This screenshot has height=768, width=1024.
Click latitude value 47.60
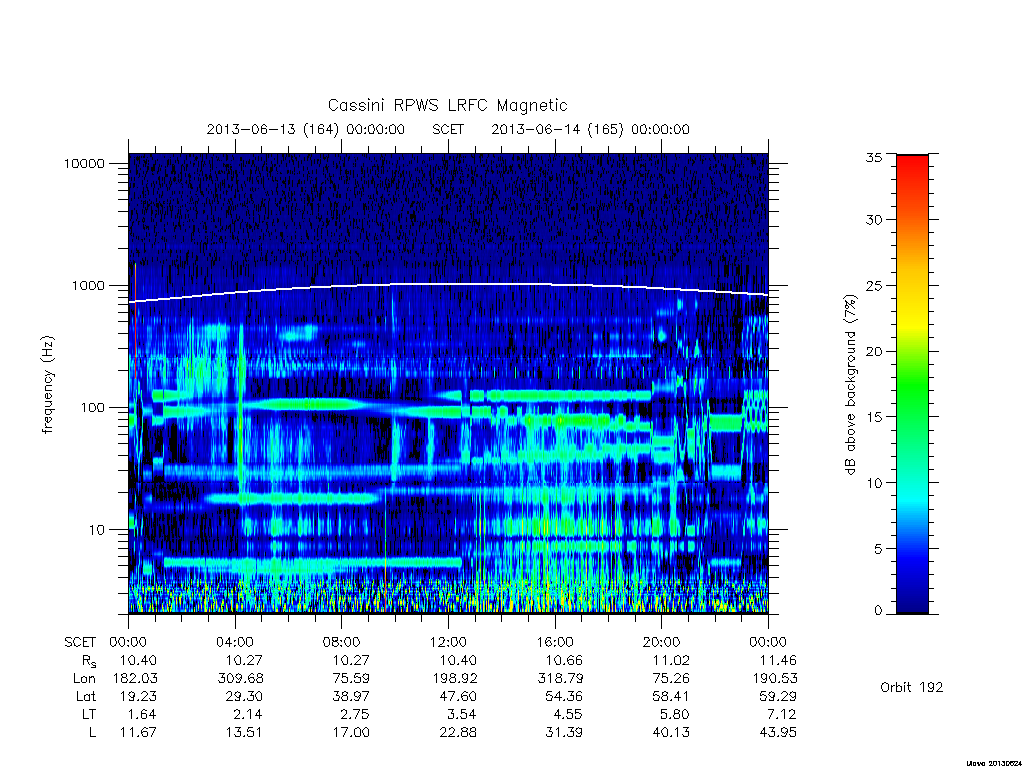click(x=458, y=696)
